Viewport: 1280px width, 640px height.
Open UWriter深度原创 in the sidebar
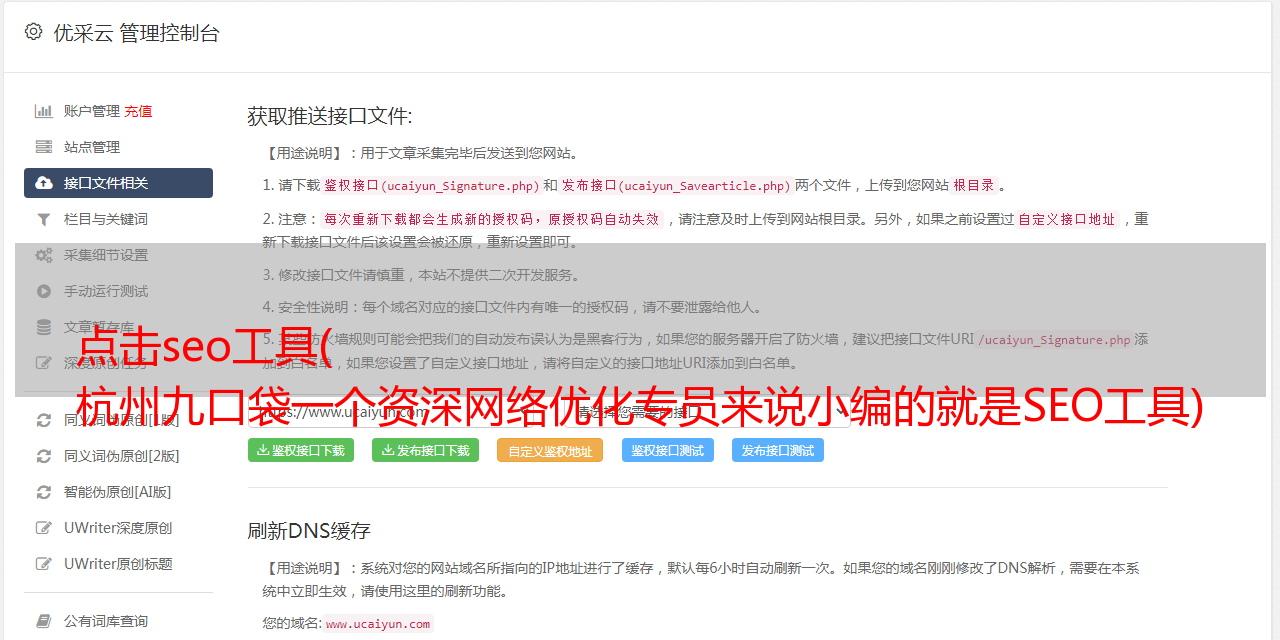click(118, 528)
